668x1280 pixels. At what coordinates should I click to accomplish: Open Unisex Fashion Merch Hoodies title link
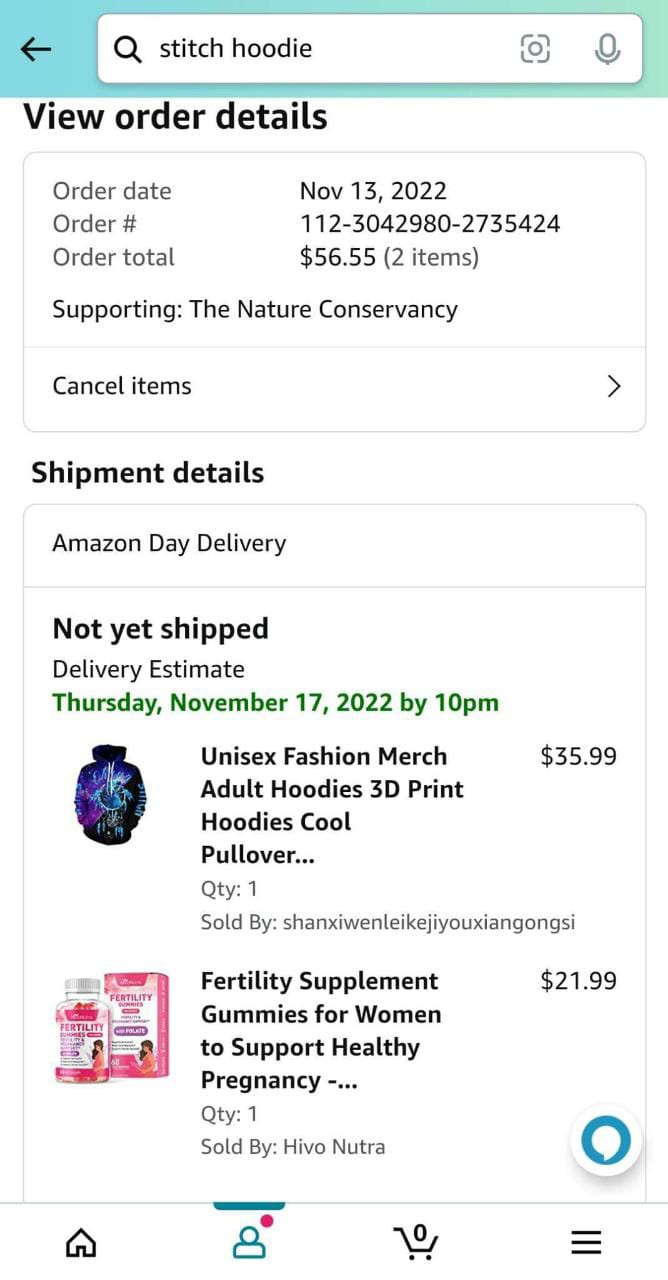pyautogui.click(x=333, y=805)
